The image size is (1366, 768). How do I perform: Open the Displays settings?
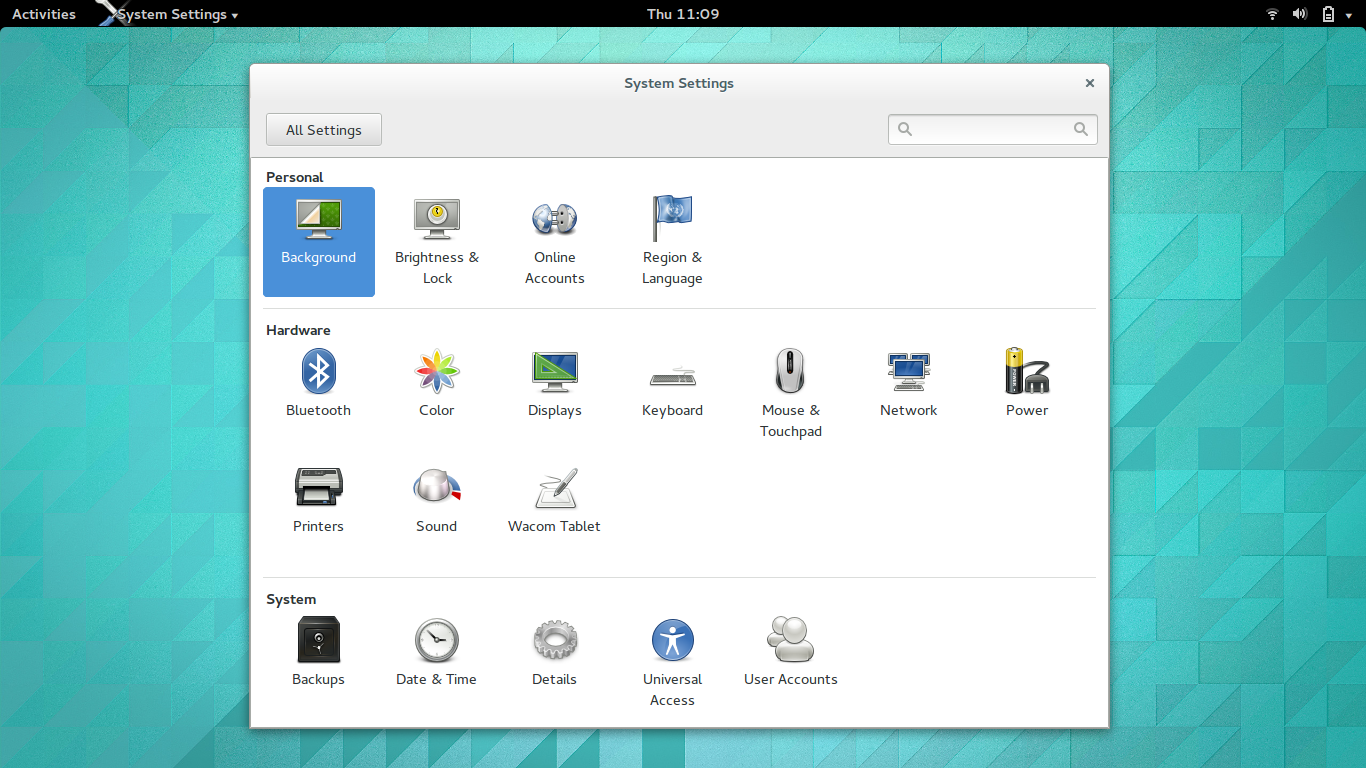[x=555, y=382]
